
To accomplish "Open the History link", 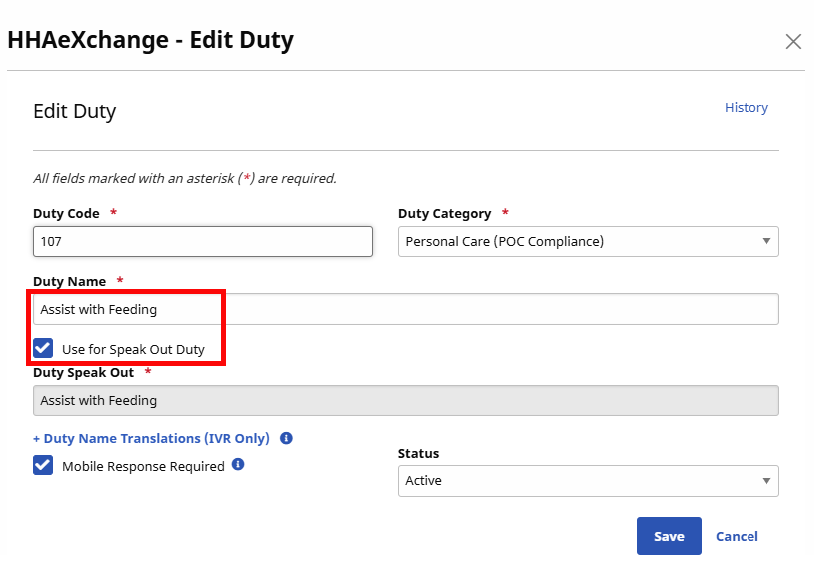I will [x=746, y=108].
